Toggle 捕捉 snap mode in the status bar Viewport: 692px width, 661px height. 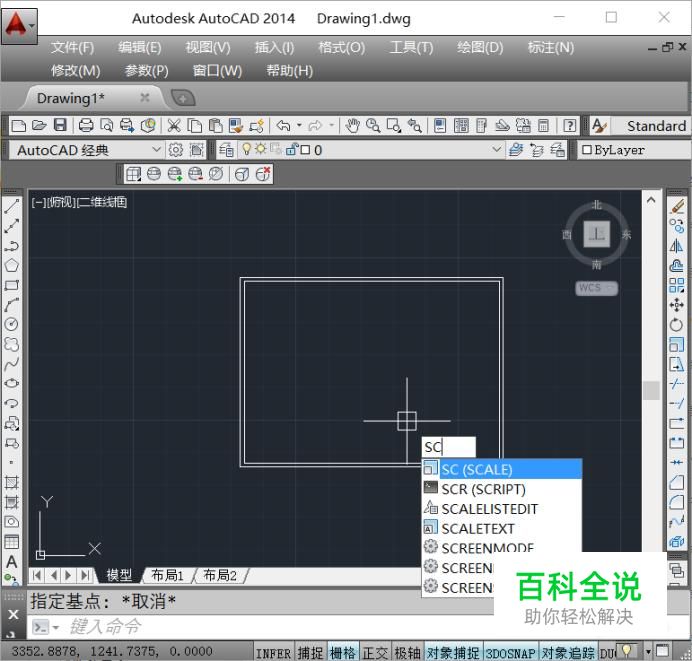[310, 653]
